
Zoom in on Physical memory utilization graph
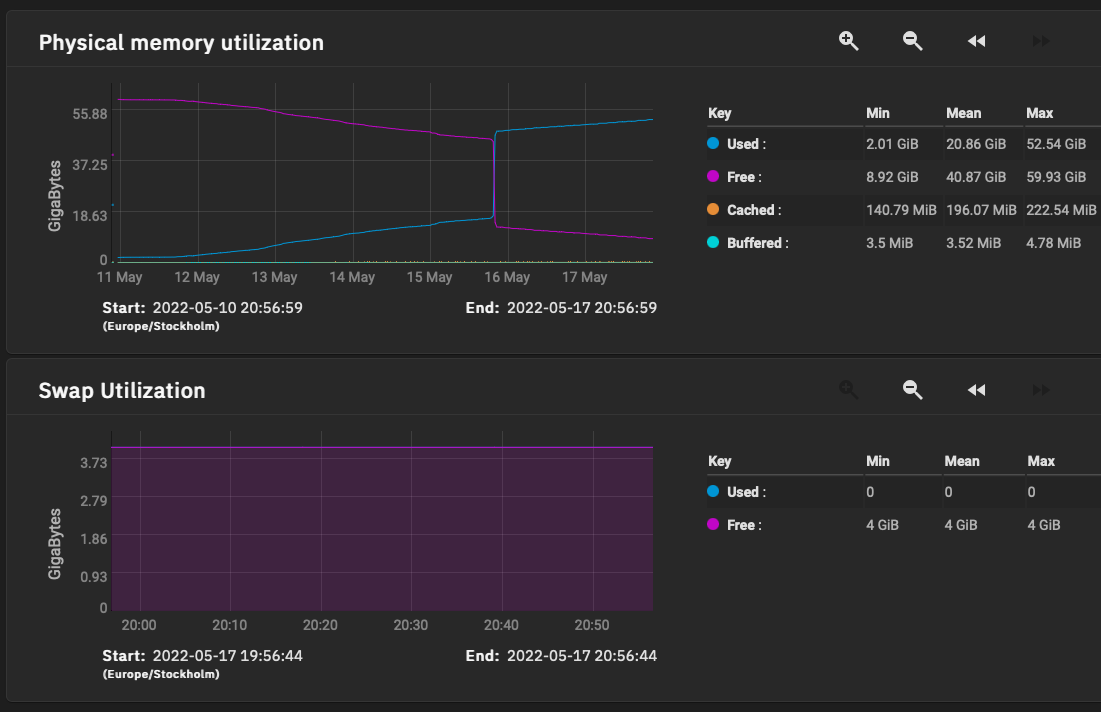pos(849,41)
